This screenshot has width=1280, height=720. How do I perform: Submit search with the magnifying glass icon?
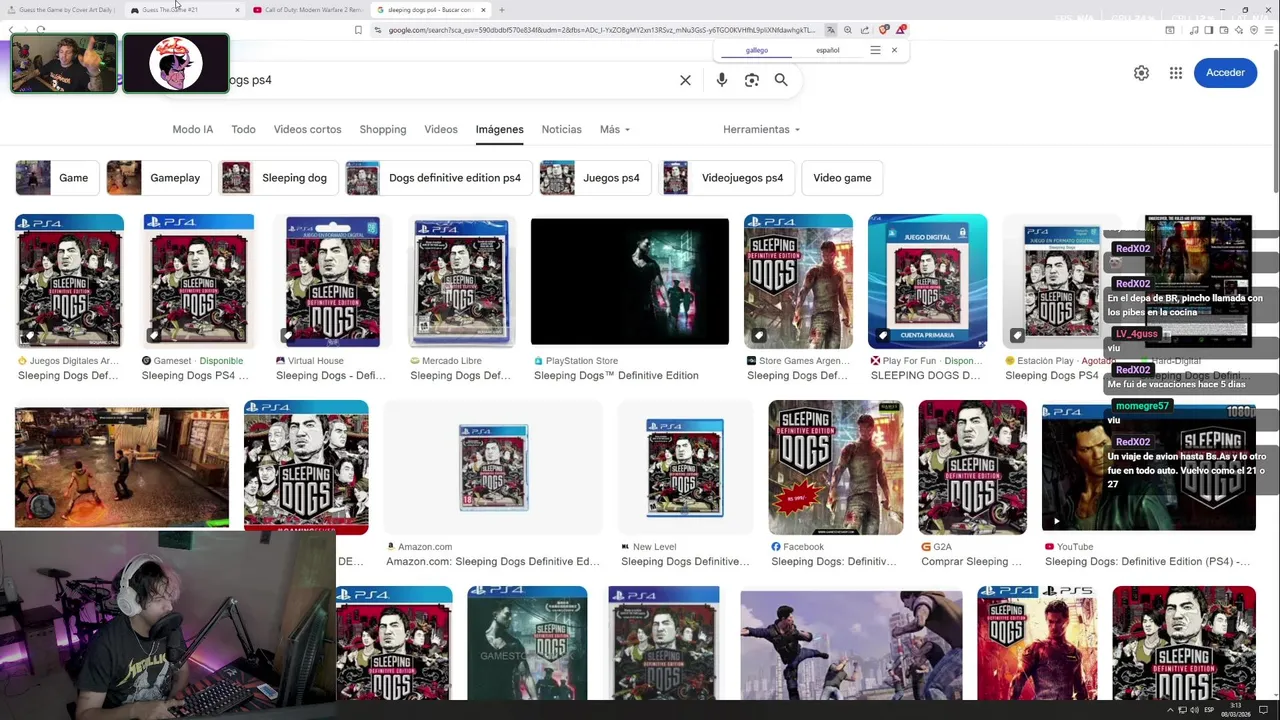point(781,80)
